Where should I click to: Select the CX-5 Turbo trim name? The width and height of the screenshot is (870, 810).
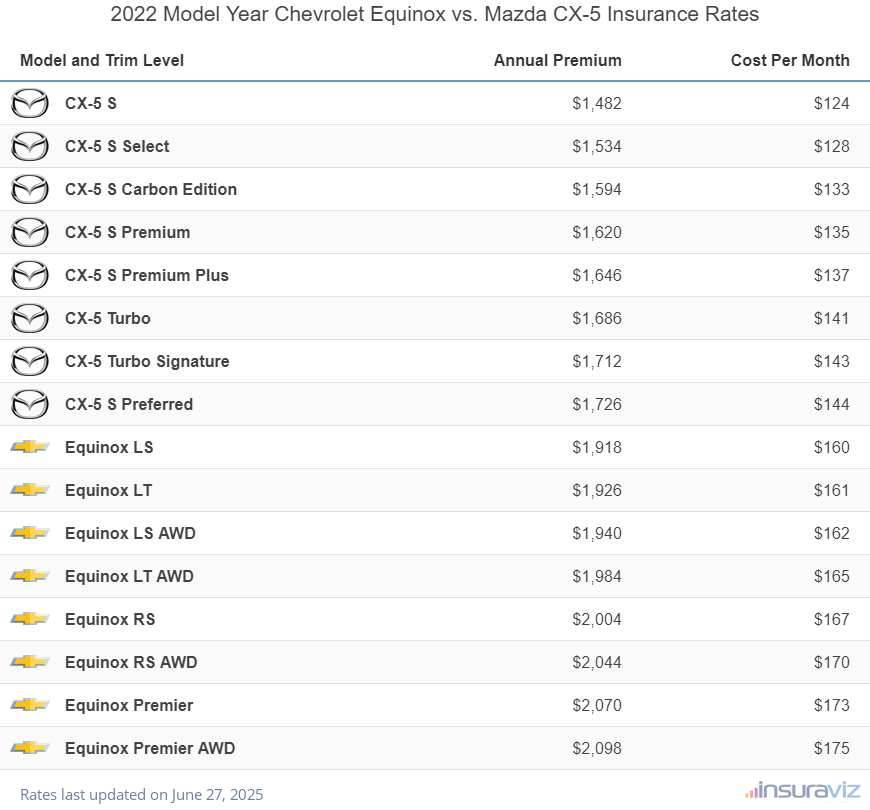pos(108,318)
